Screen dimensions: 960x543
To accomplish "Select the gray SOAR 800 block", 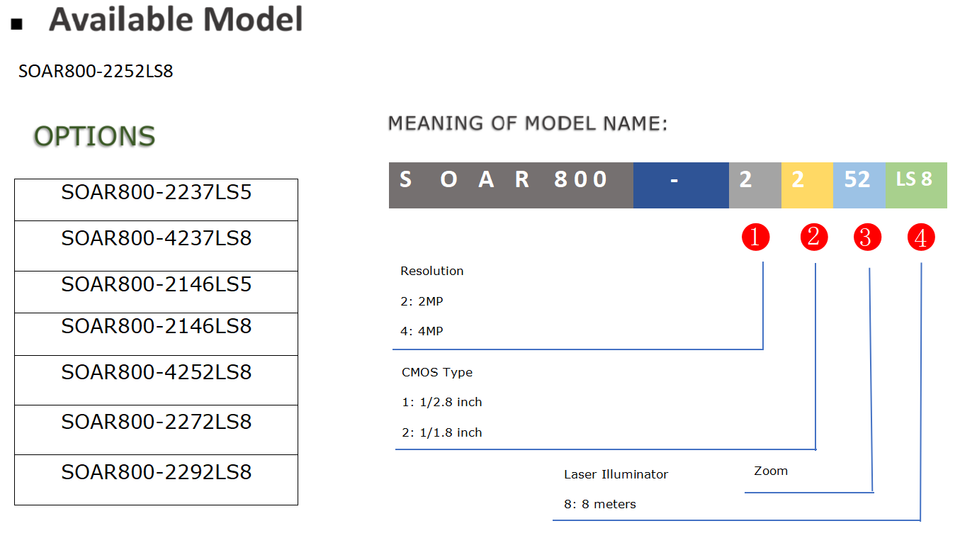I will (510, 185).
